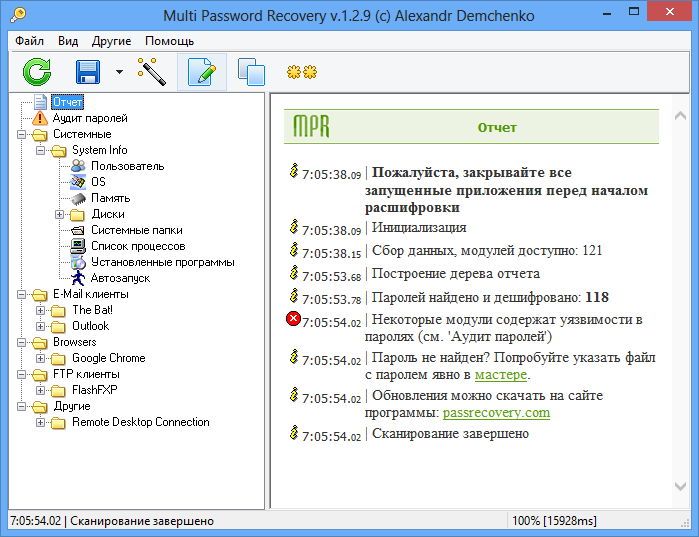Select the FTP клиенты folder icon
This screenshot has height=537, width=699.
point(40,375)
